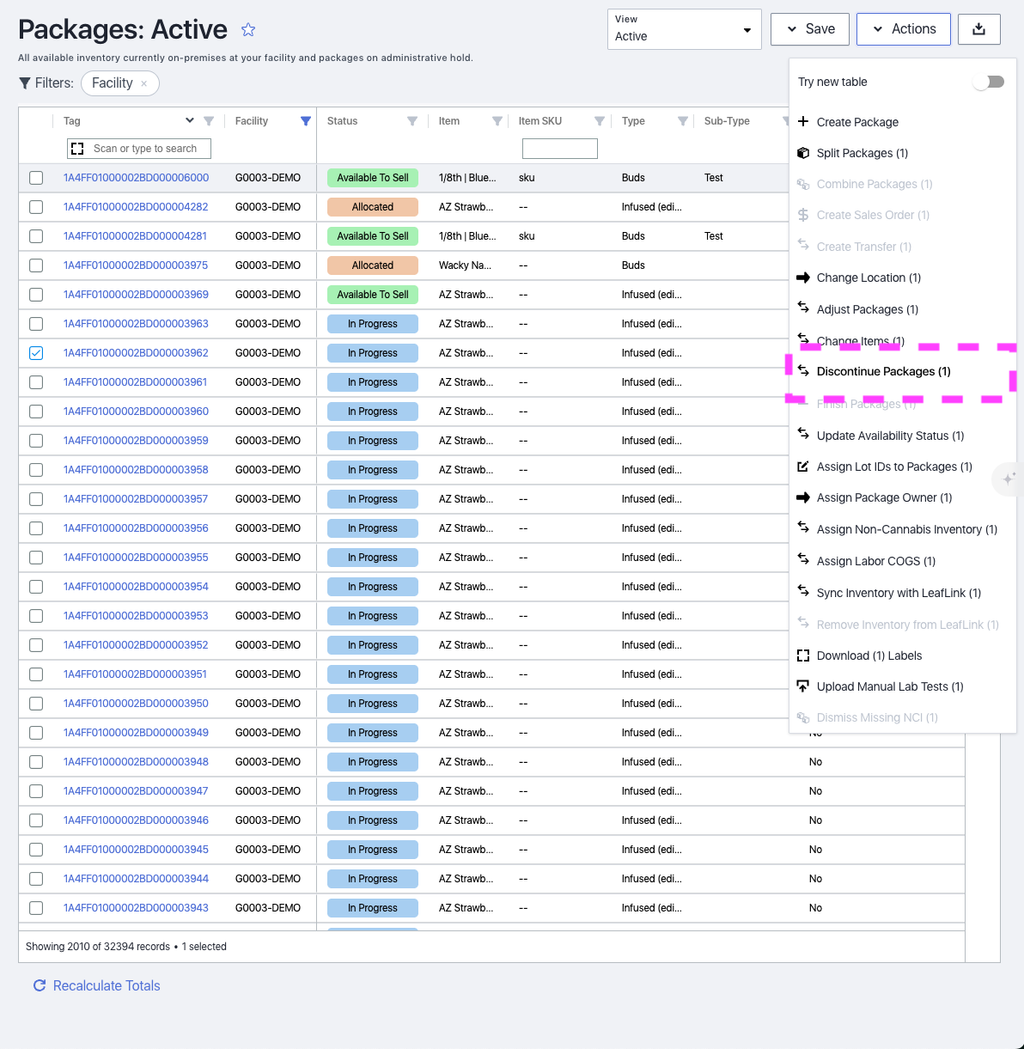1024x1049 pixels.
Task: Check the box for package ending 3943
Action: 36,908
